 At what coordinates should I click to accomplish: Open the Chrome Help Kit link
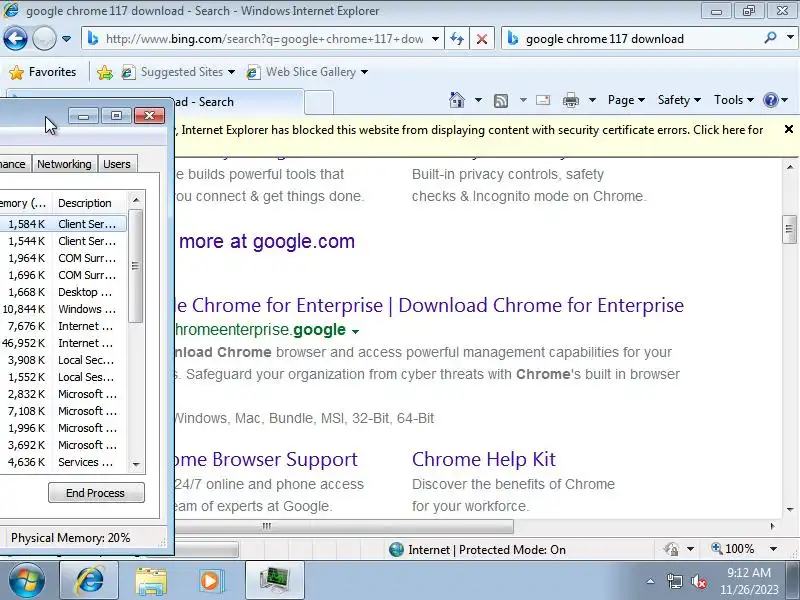coord(484,459)
